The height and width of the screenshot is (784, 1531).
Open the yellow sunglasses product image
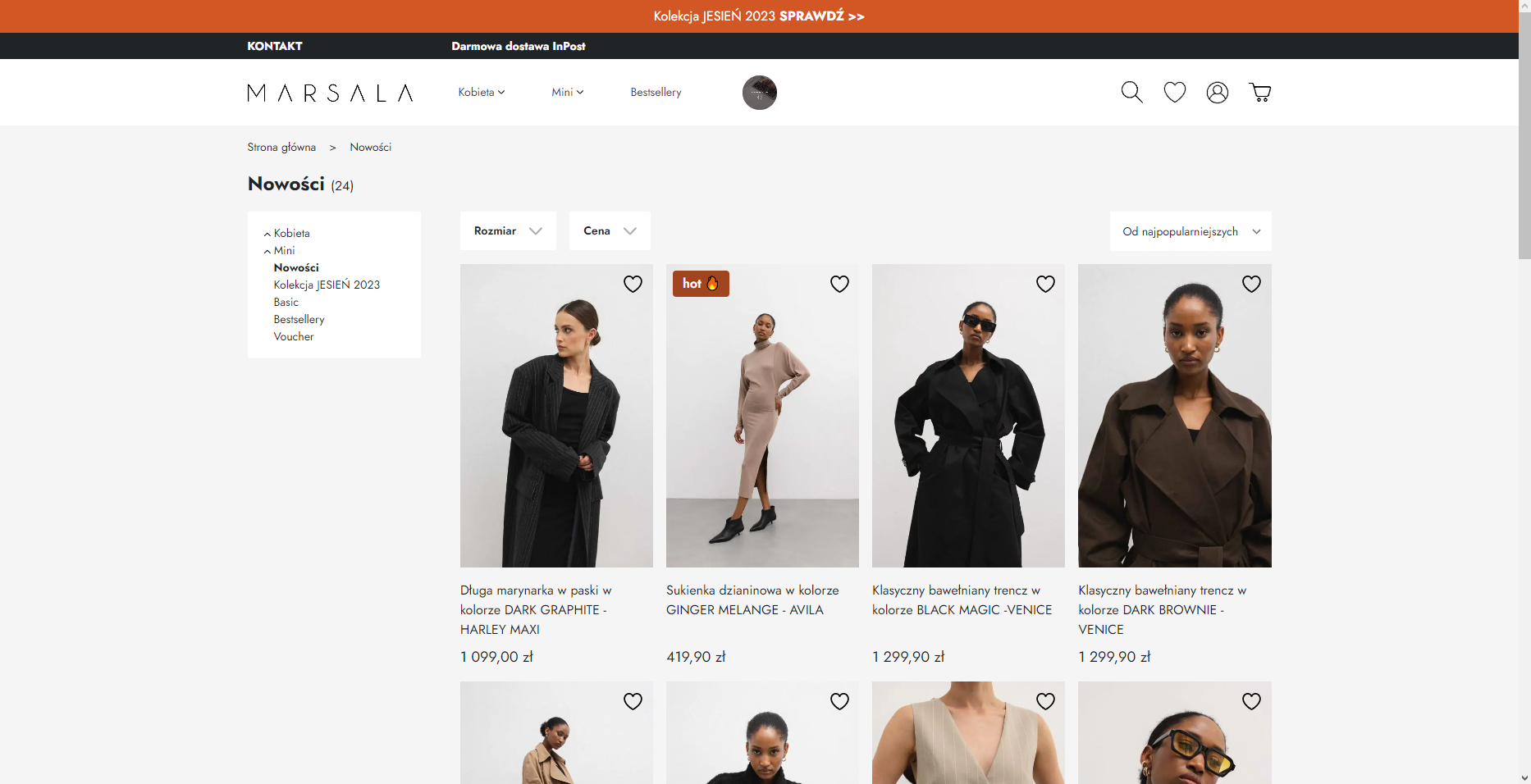tap(1175, 732)
